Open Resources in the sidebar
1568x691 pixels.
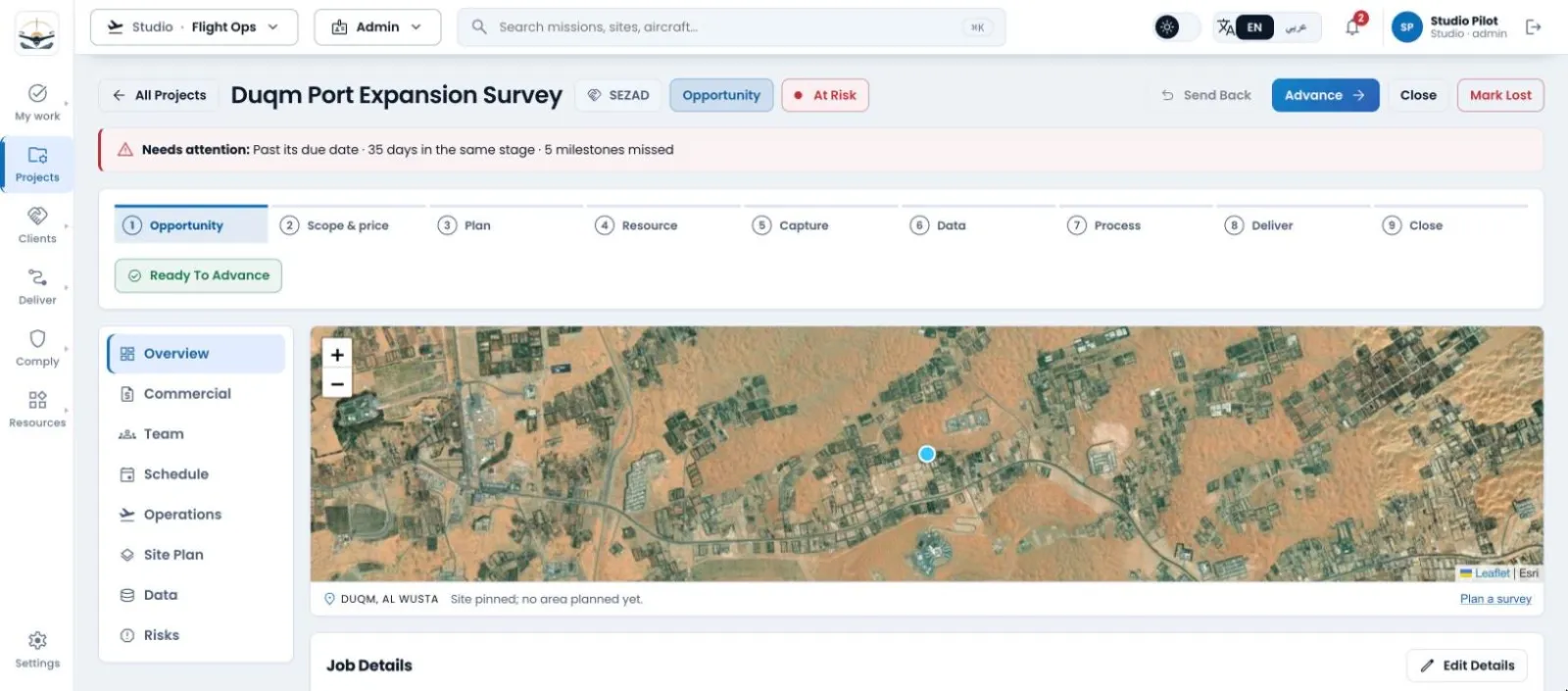(x=37, y=409)
